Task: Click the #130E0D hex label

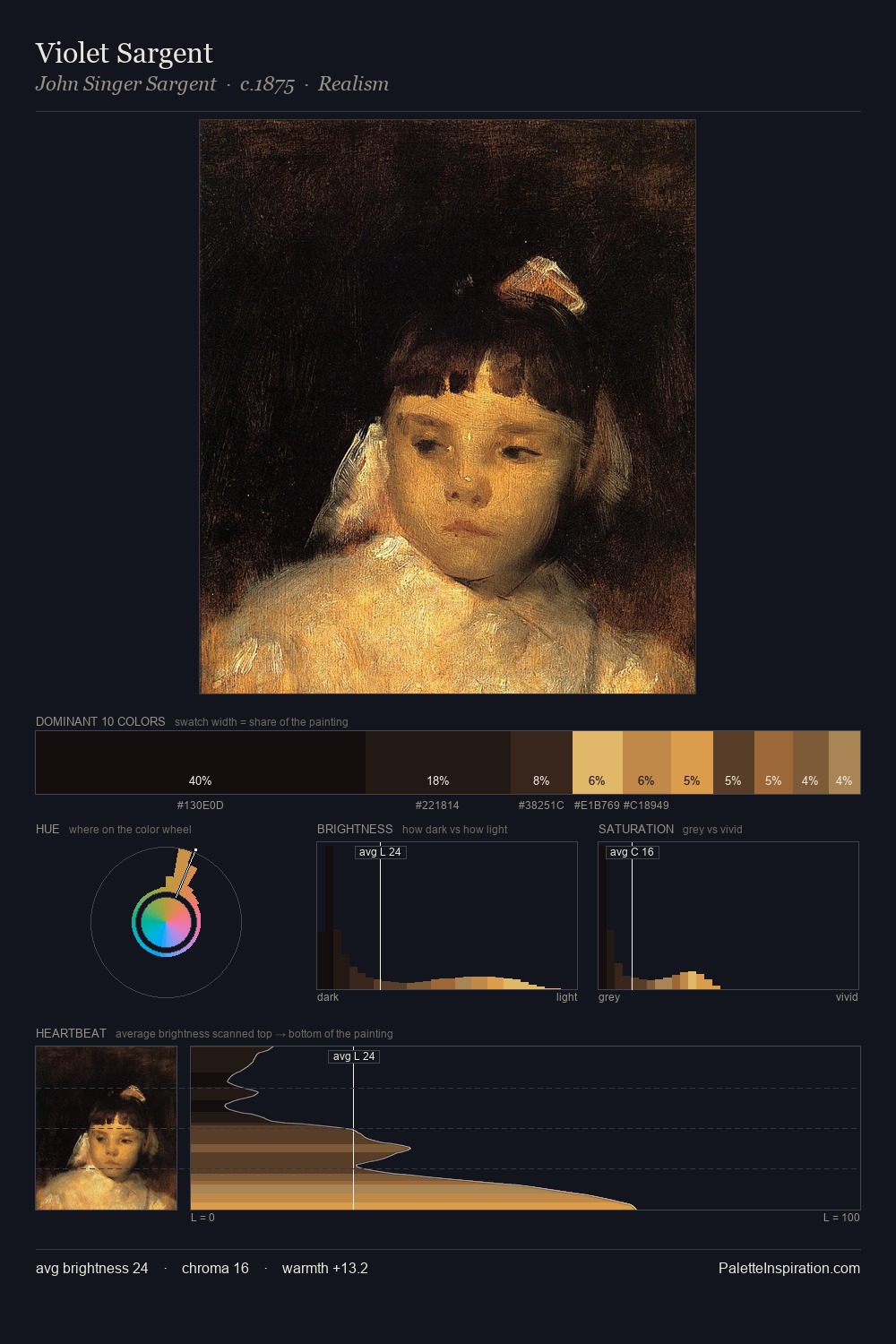Action: coord(201,806)
